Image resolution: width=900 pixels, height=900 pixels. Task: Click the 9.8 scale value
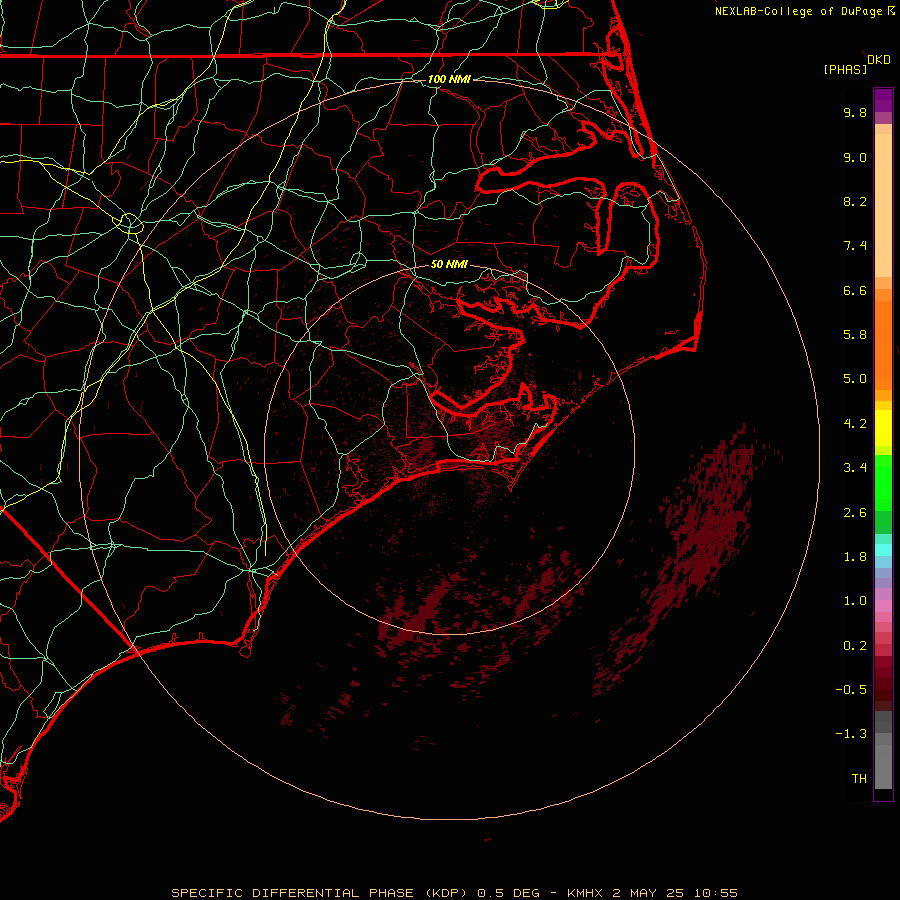(x=855, y=112)
